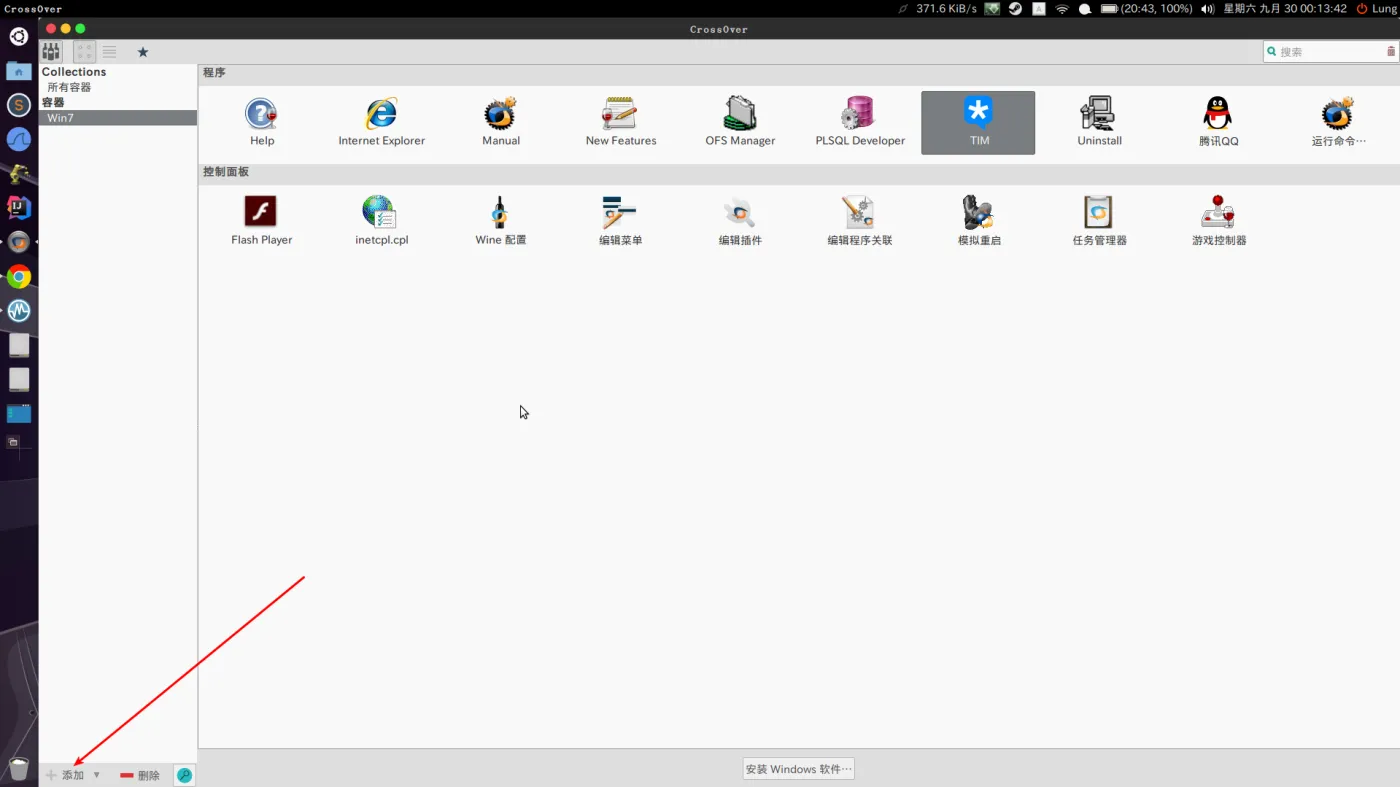
Task: Select the Win7 container
Action: coord(118,118)
